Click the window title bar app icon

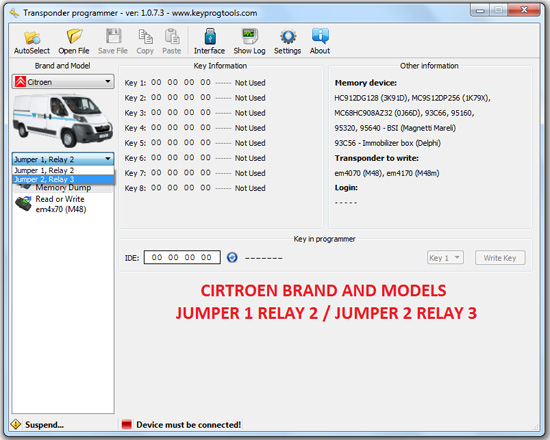point(14,13)
